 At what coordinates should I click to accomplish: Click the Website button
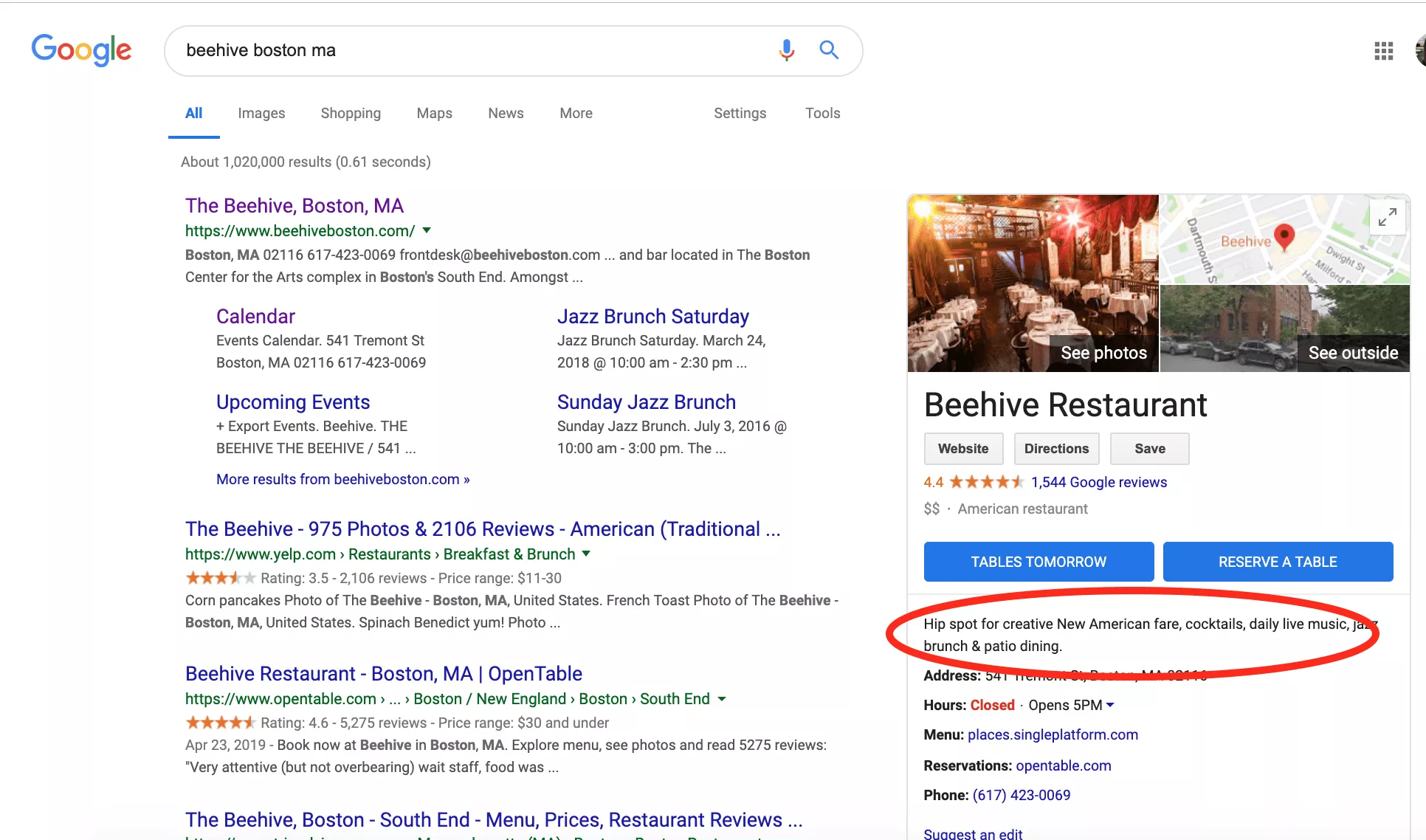tap(963, 449)
